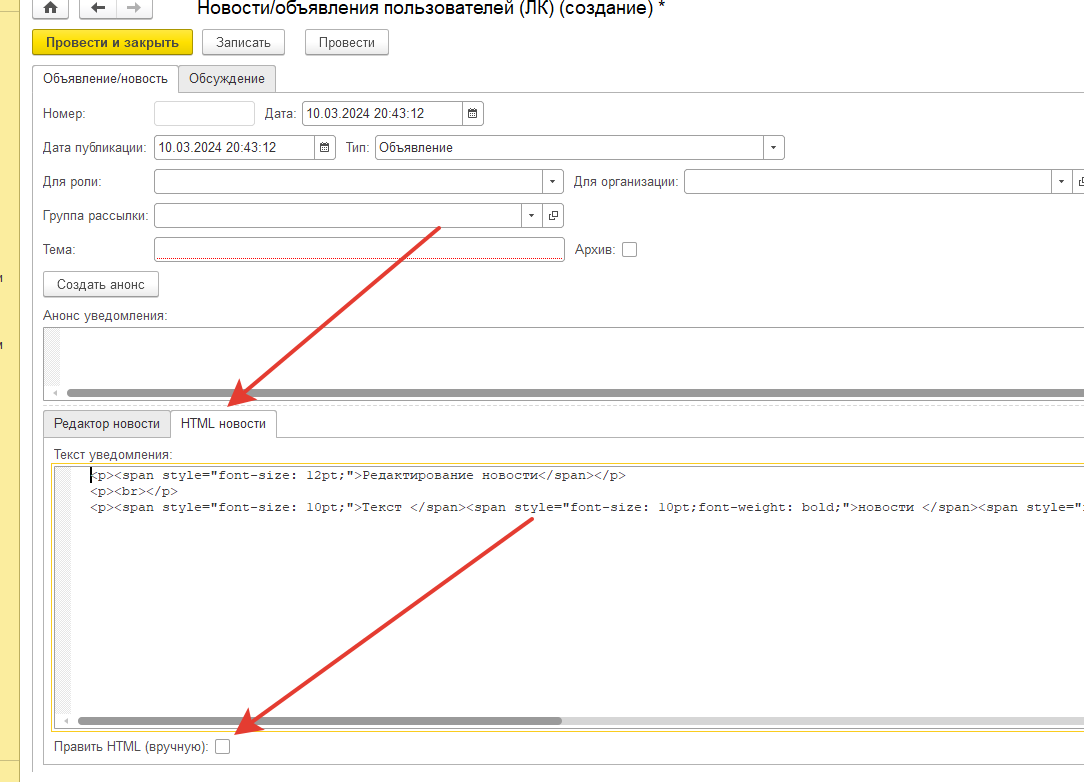Click the Создать анонс button

click(x=100, y=285)
